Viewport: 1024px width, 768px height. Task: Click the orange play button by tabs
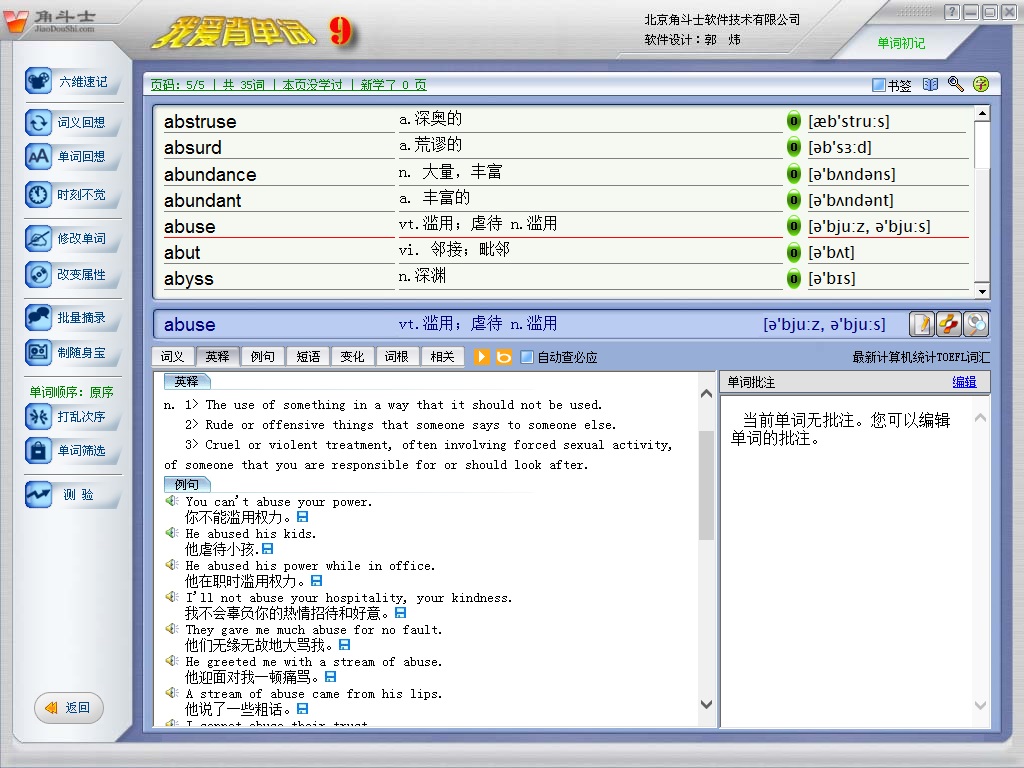482,357
